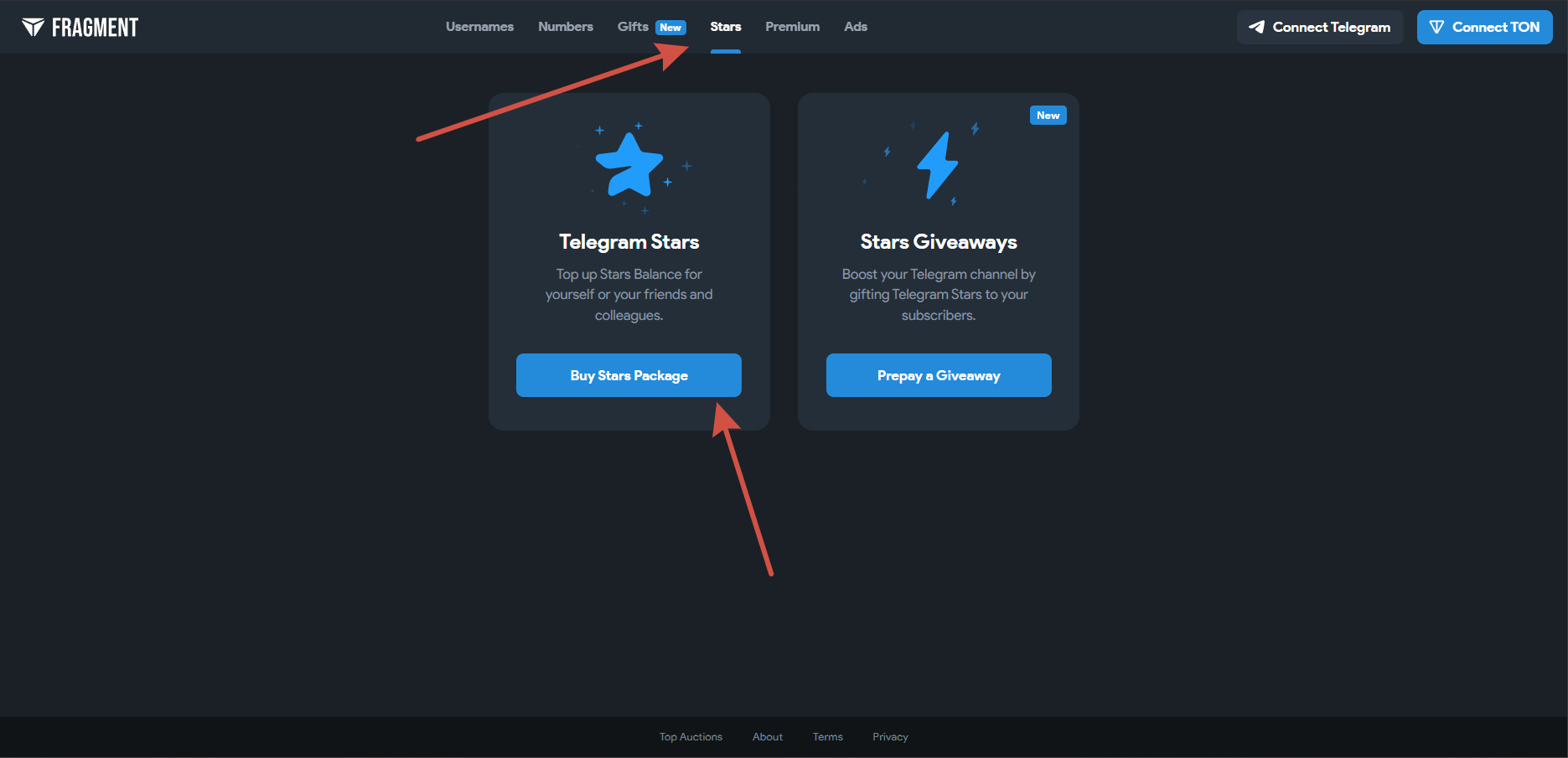Click the Telegram paper plane icon
Viewport: 1568px width, 758px height.
tap(1256, 27)
